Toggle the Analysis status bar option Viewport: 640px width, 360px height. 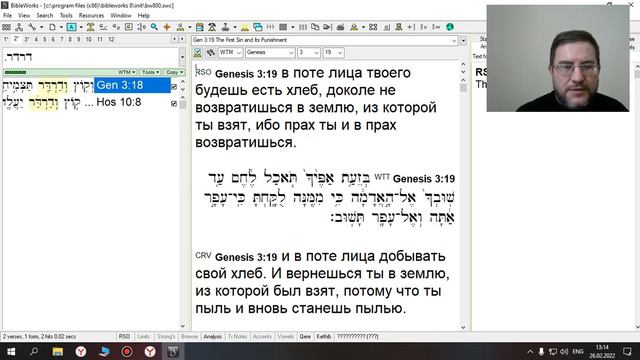tap(213, 336)
